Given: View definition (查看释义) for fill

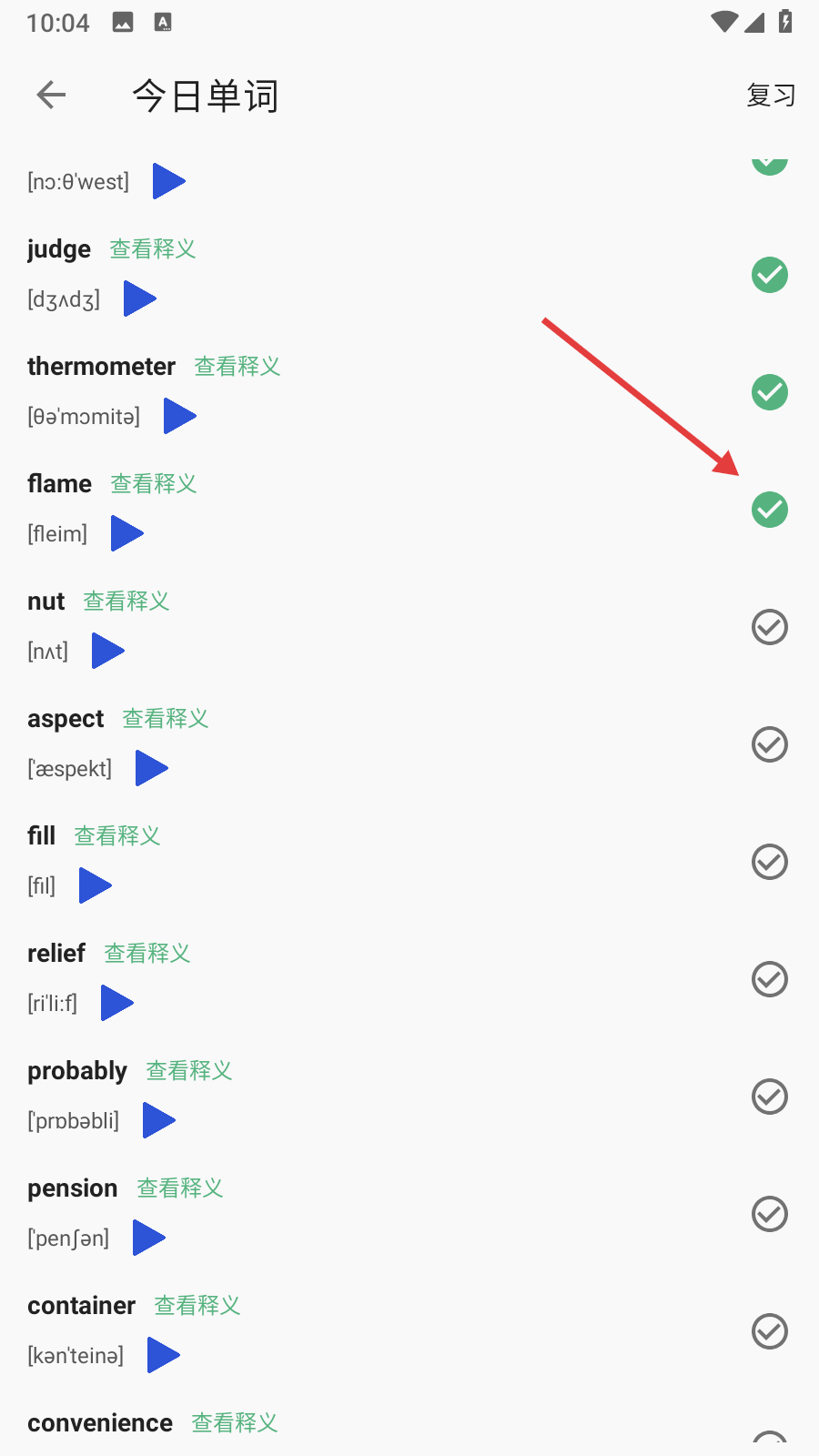Looking at the screenshot, I should point(117,835).
